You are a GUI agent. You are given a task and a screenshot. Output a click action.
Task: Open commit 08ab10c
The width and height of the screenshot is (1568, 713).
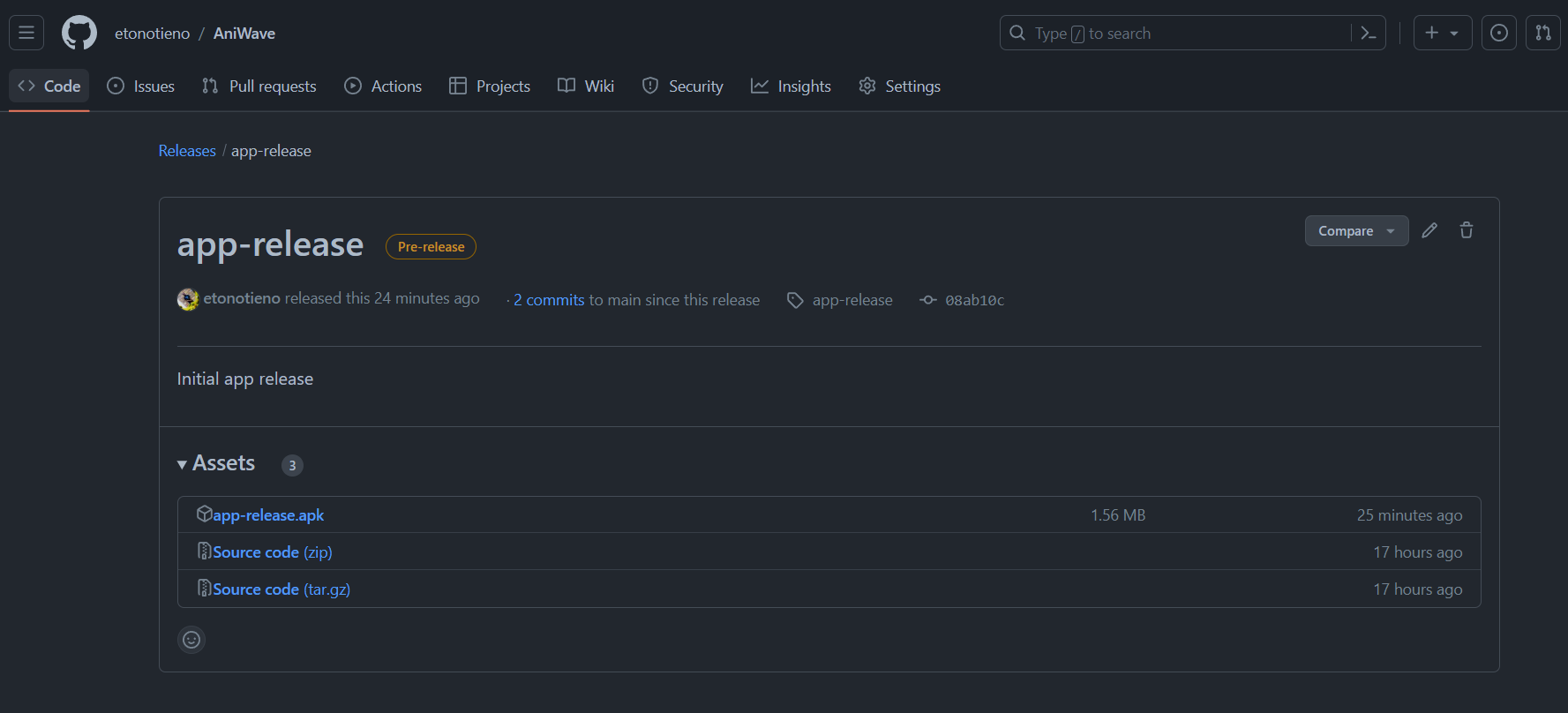(x=975, y=300)
